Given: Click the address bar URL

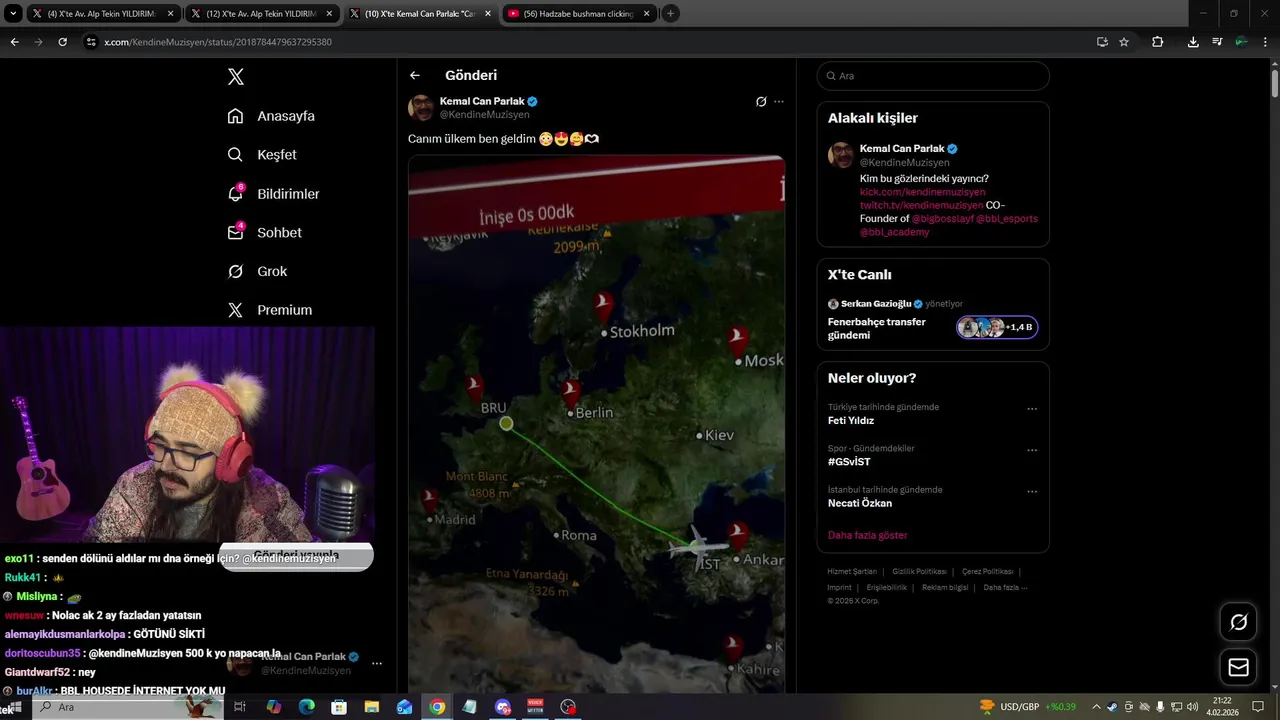Looking at the screenshot, I should point(218,42).
